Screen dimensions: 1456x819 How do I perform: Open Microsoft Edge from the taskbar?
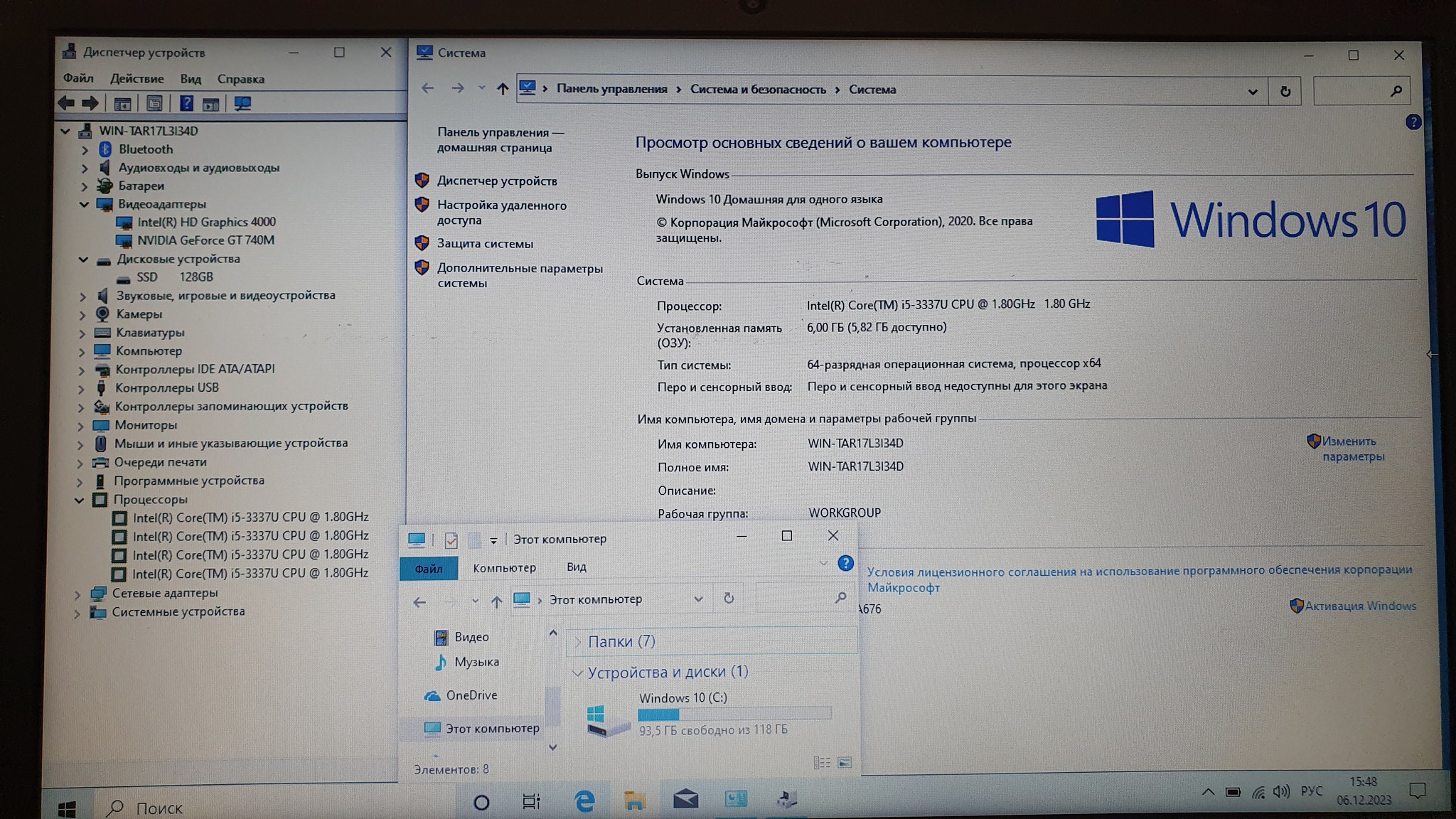[x=584, y=801]
